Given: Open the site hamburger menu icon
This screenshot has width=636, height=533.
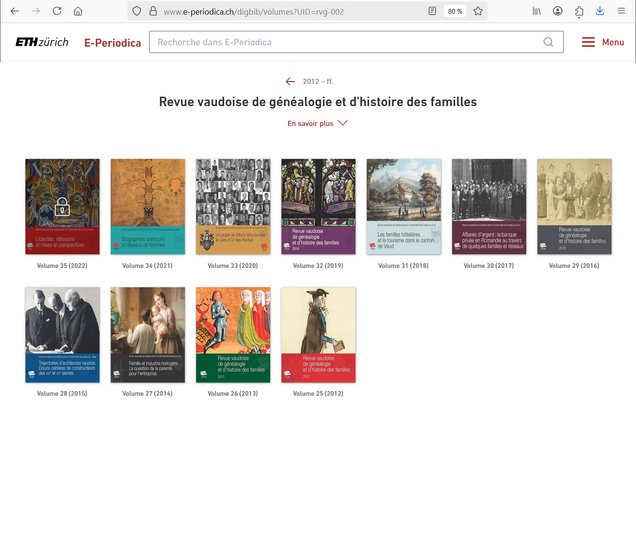Looking at the screenshot, I should pyautogui.click(x=588, y=42).
